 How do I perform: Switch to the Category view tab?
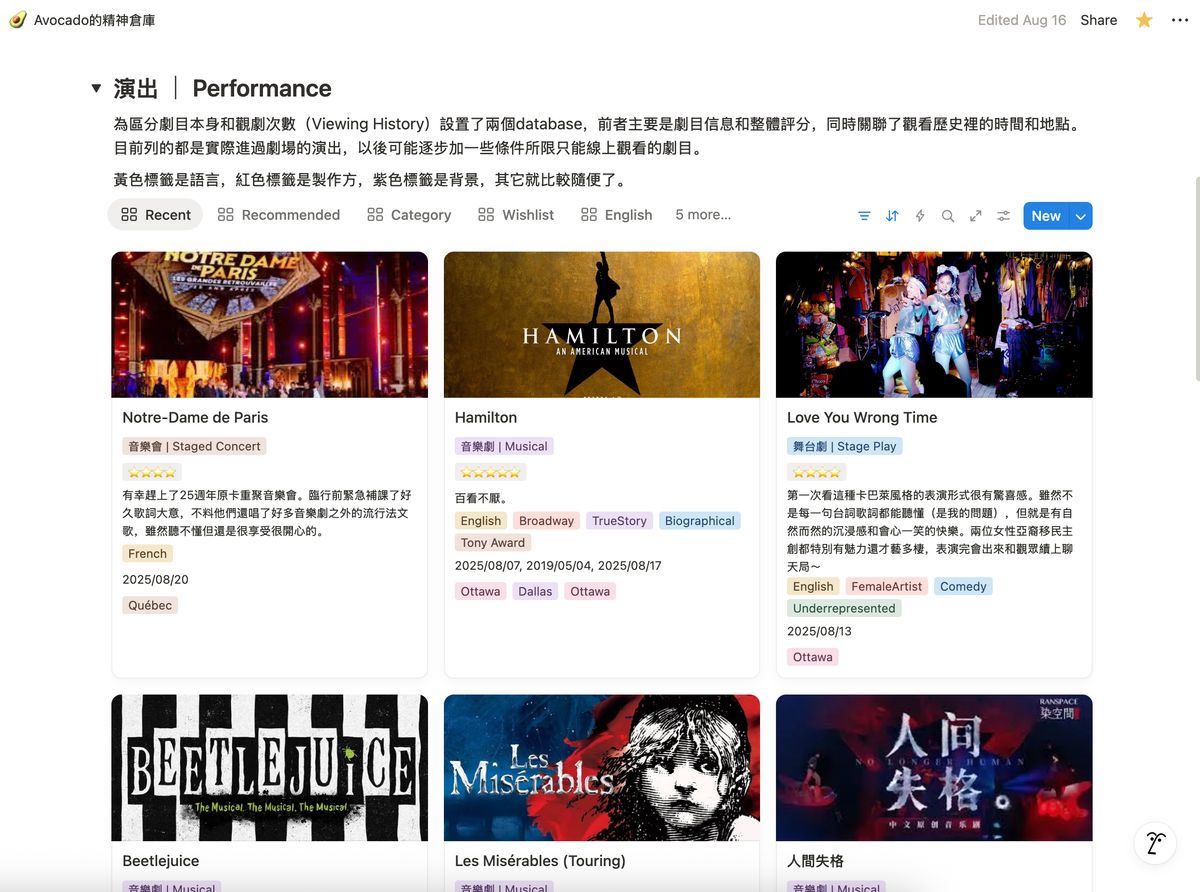[409, 215]
